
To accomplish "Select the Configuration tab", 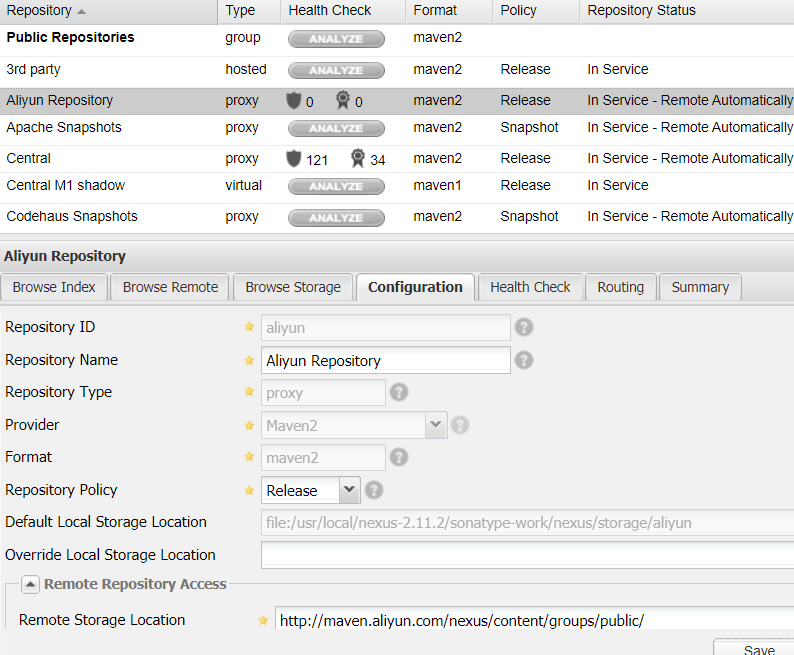I will (x=415, y=287).
